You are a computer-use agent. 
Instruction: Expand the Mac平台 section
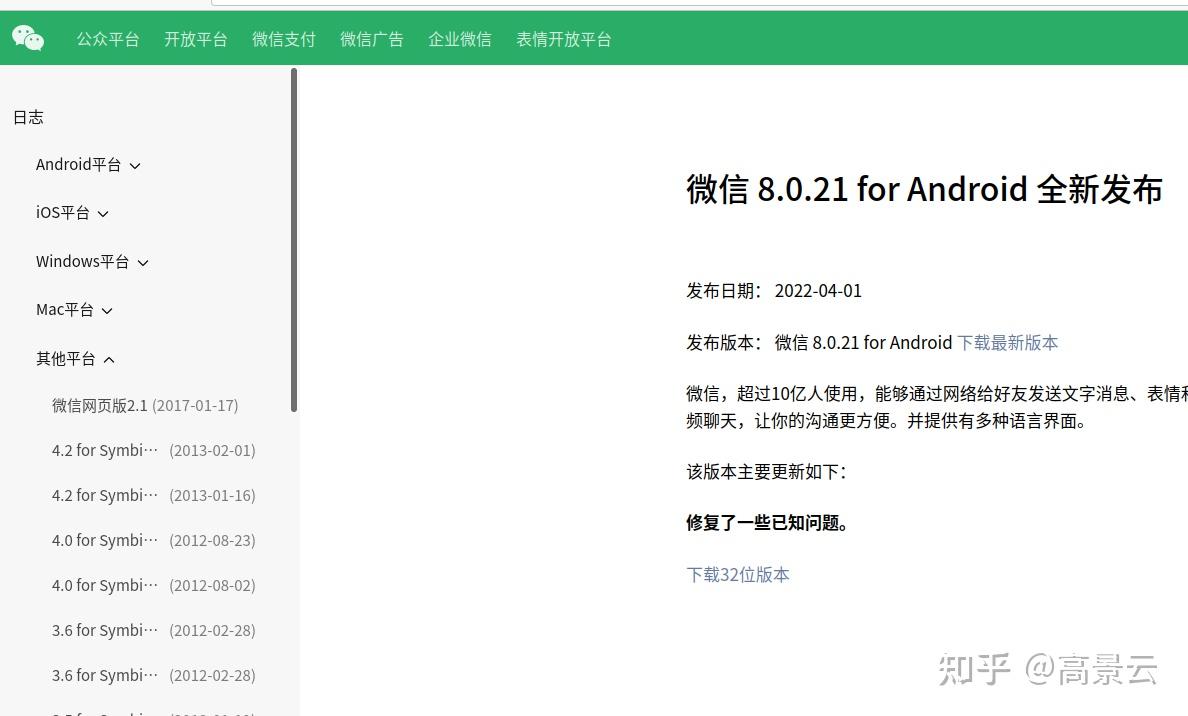point(74,310)
